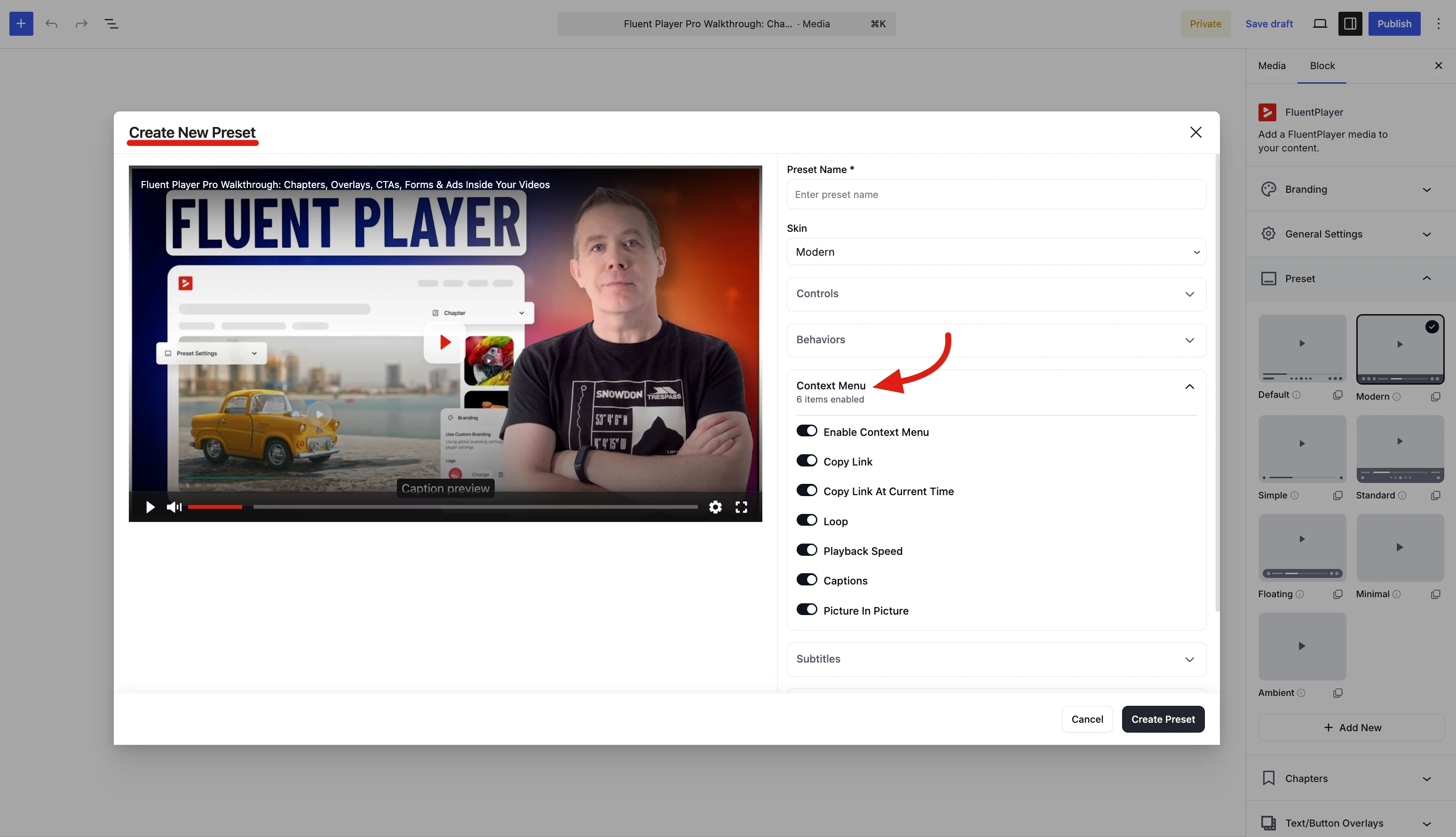Enter fullscreen in preview player

[x=742, y=507]
